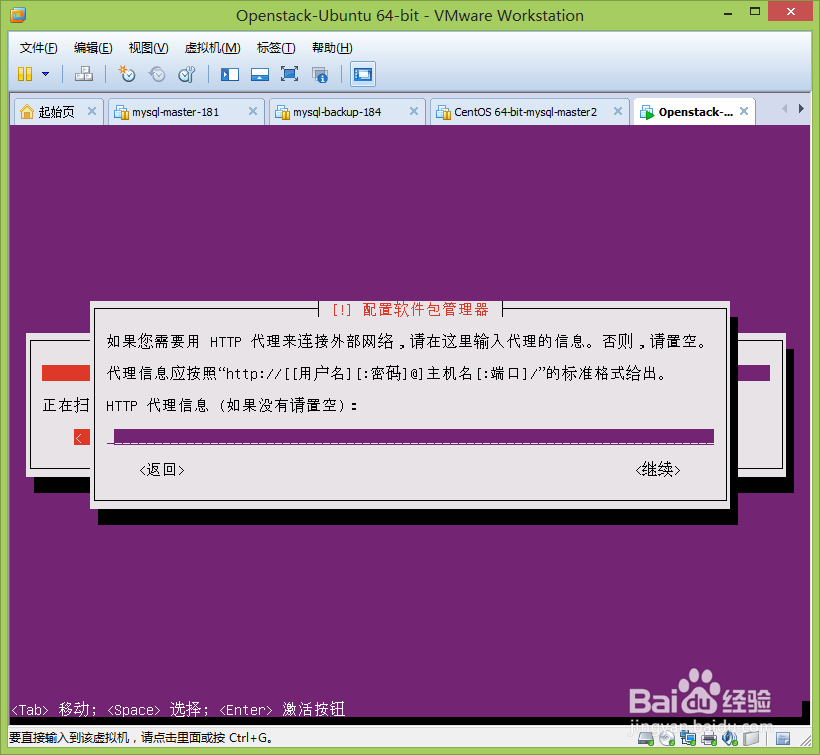
Task: Revert the VM to its snapshot
Action: (157, 74)
